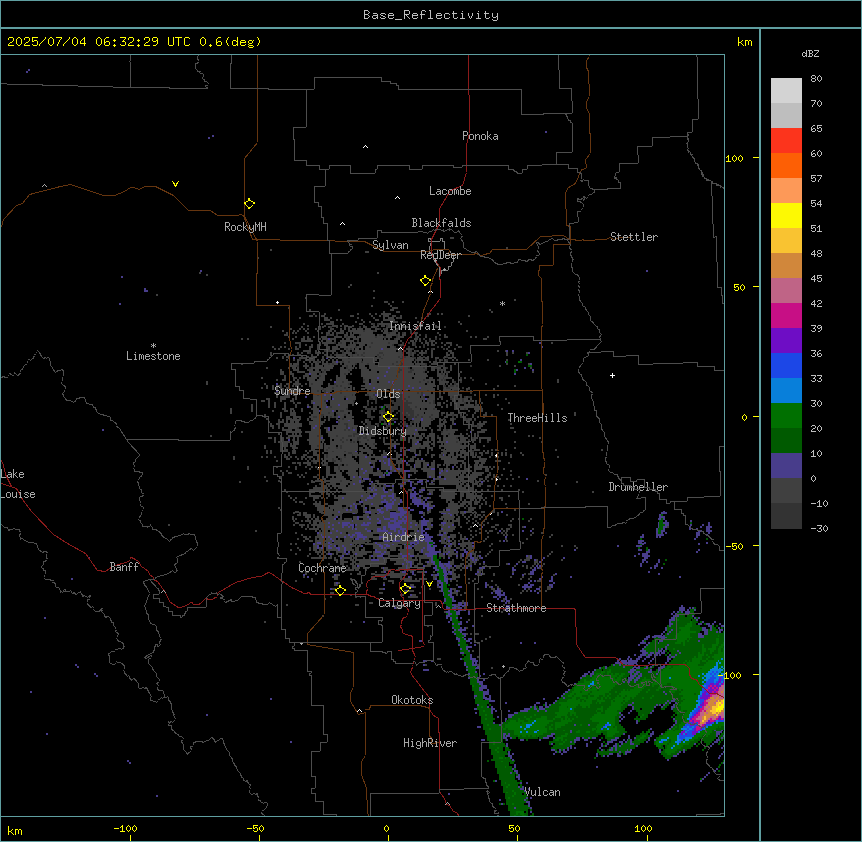The height and width of the screenshot is (842, 862).
Task: Click the HighRiver city label
Action: click(x=430, y=743)
